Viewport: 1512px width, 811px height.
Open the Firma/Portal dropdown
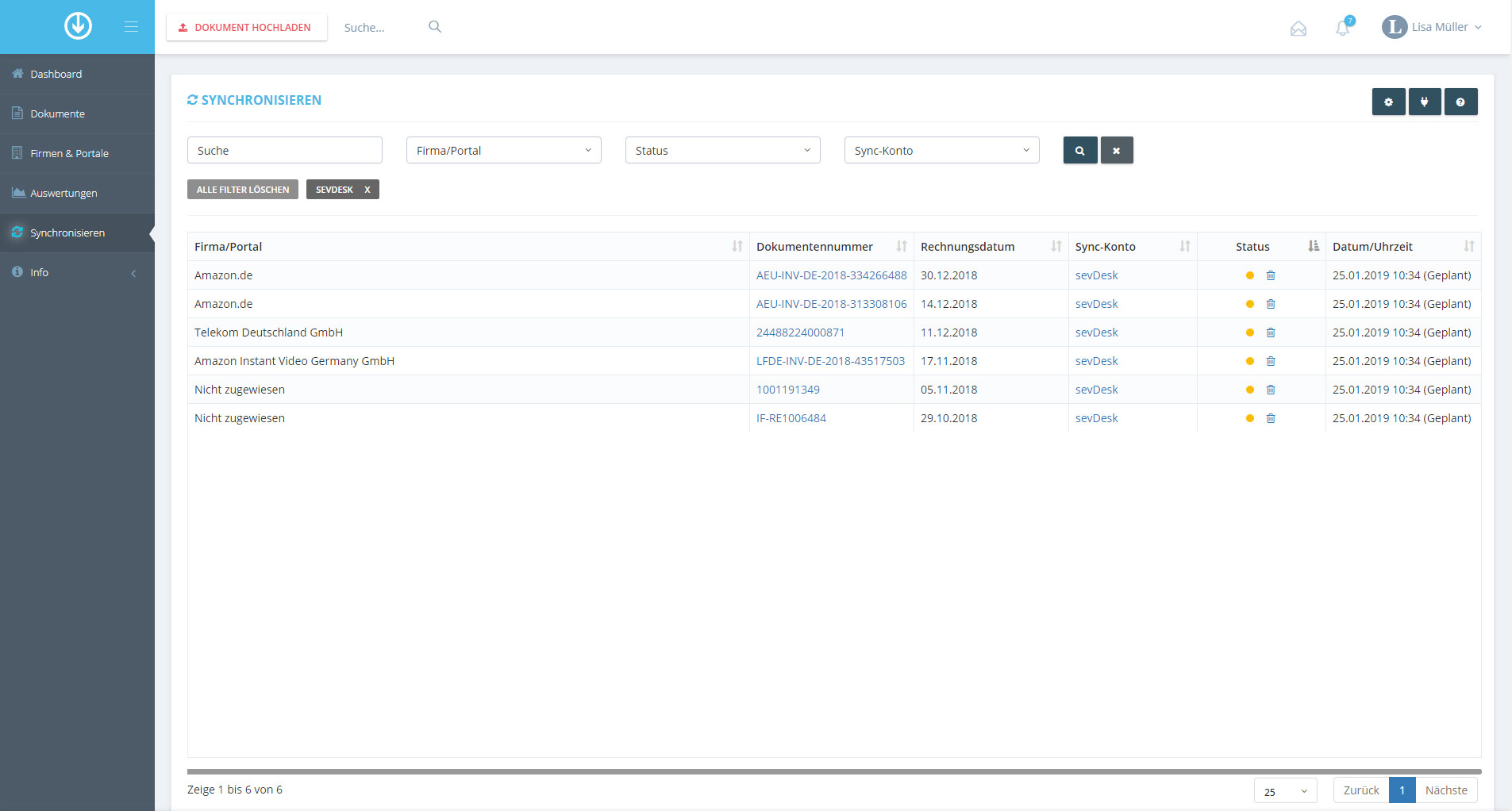[x=504, y=150]
